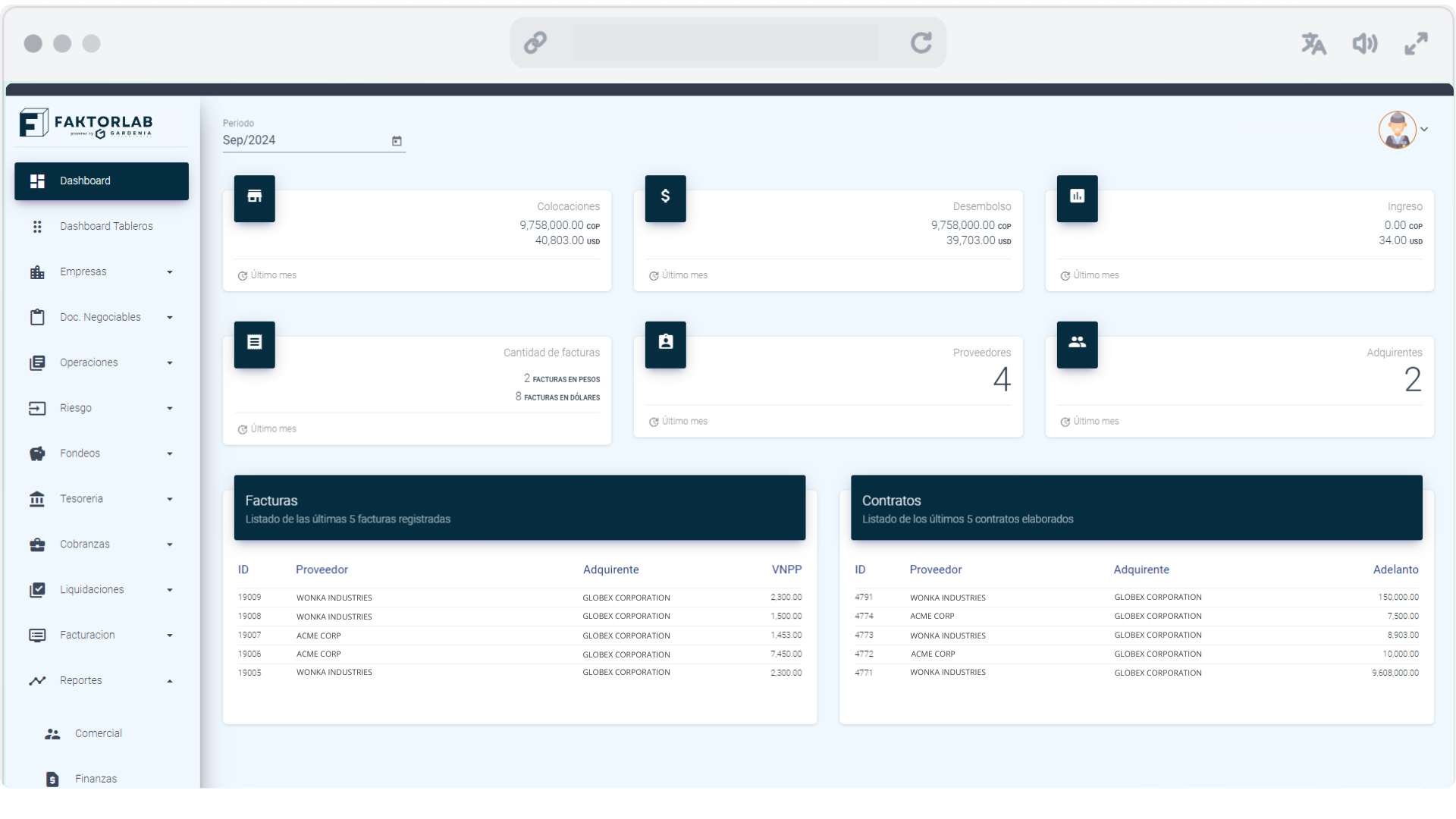
Task: Collapse the Reportes menu arrow
Action: click(x=170, y=681)
